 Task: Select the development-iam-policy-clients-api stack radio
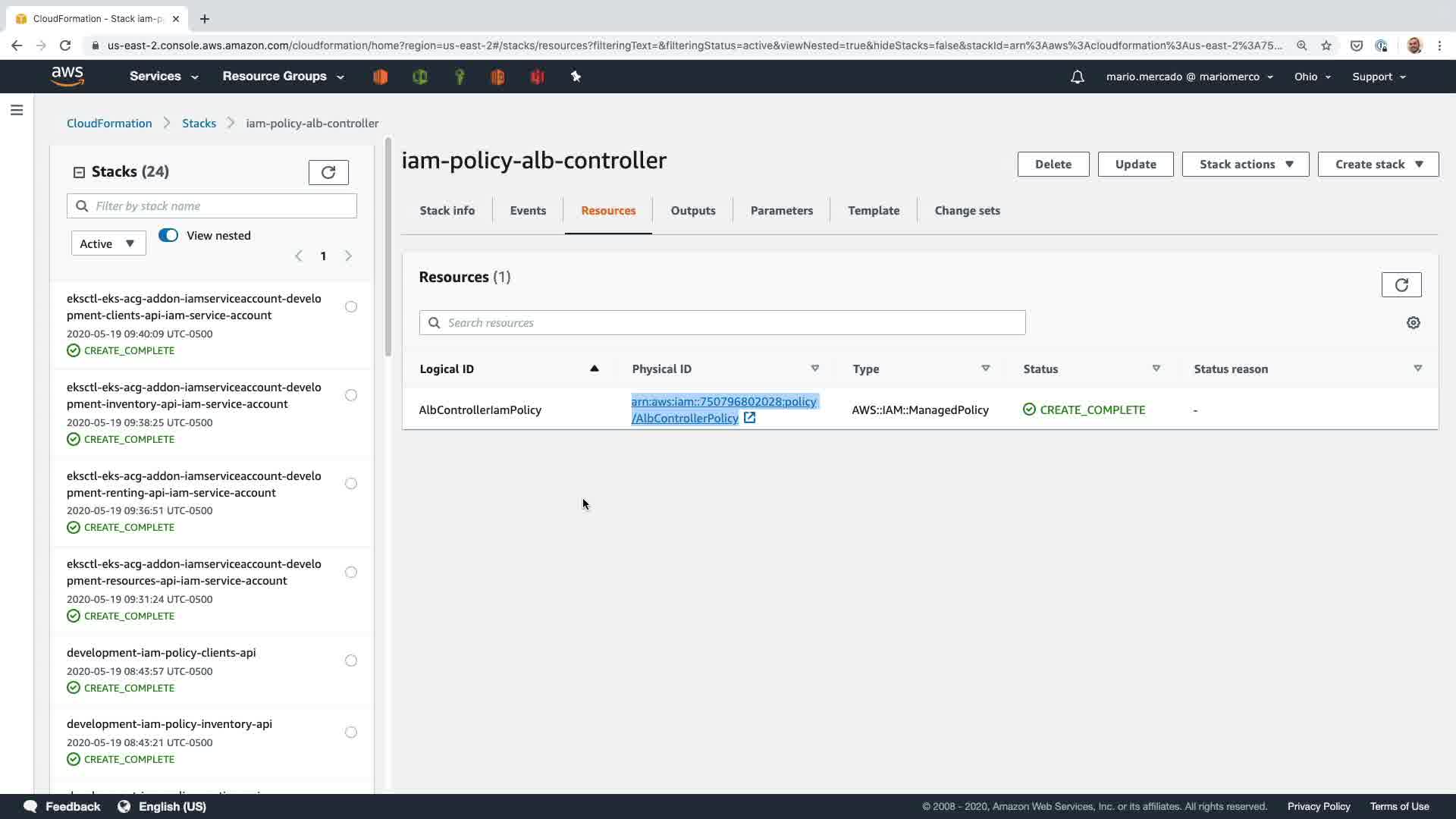click(x=351, y=661)
